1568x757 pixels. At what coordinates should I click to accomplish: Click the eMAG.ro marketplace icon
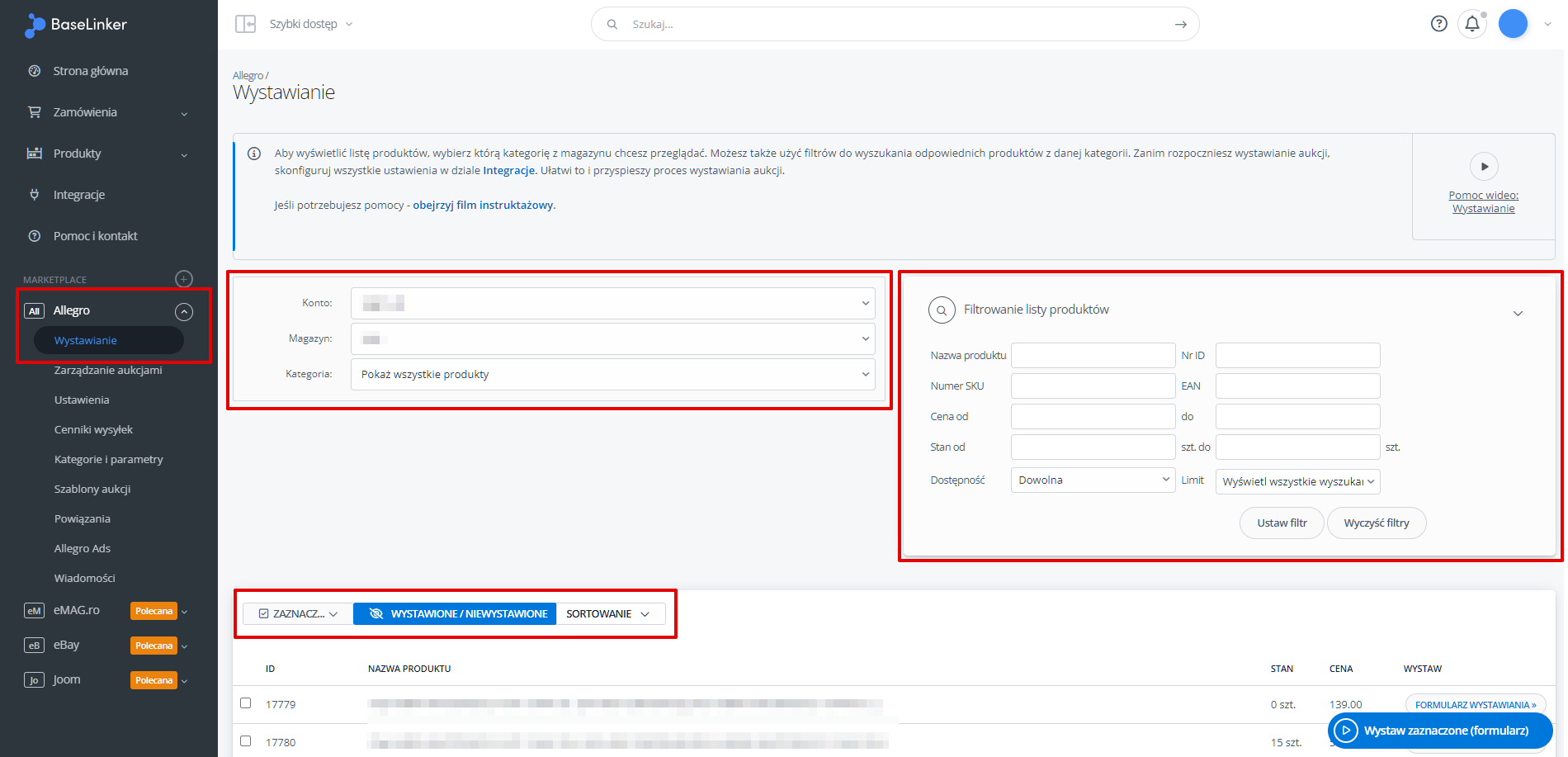34,611
